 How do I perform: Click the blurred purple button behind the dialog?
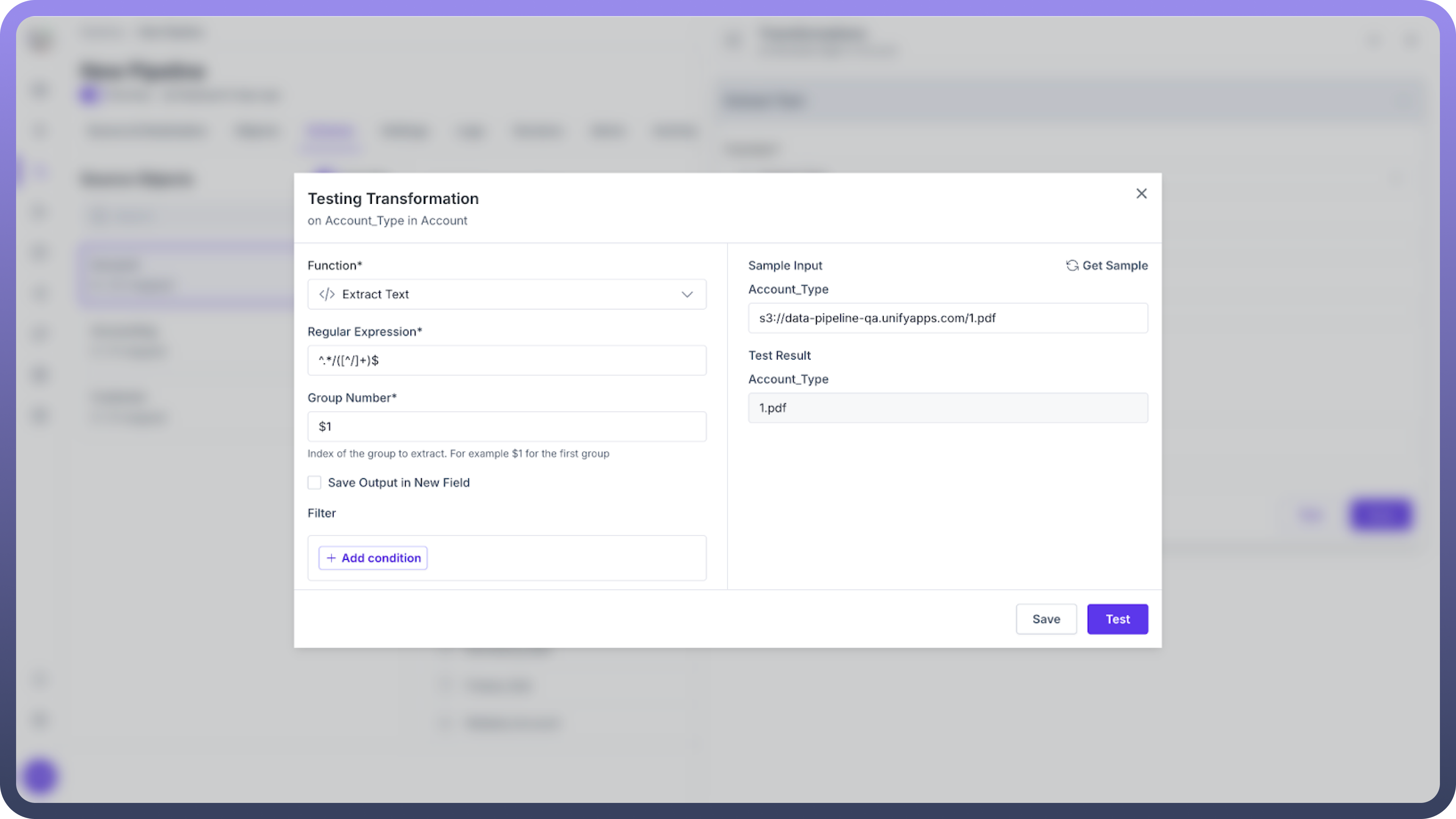point(1380,514)
